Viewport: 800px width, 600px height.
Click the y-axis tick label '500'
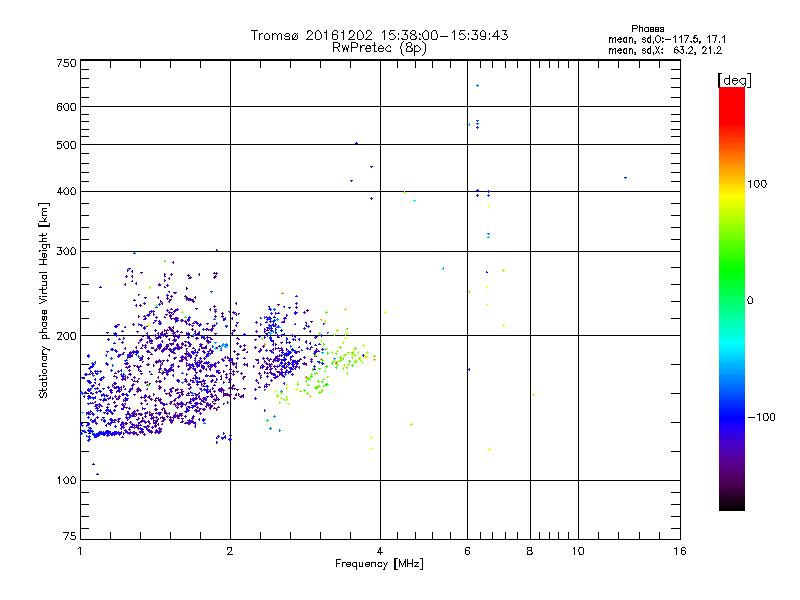[x=66, y=145]
